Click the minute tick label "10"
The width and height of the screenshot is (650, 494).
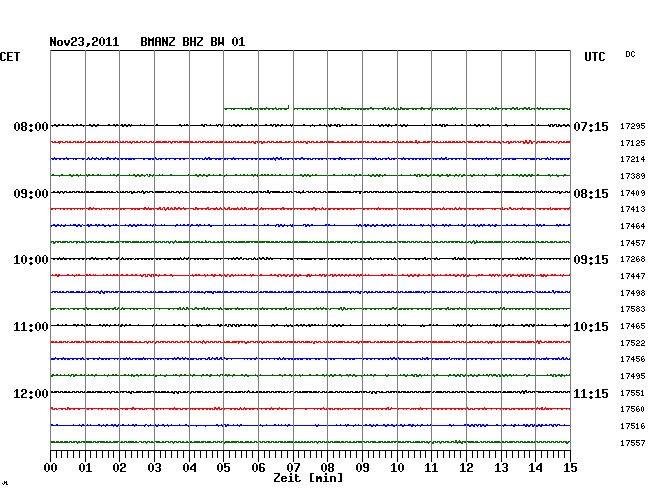tap(397, 468)
